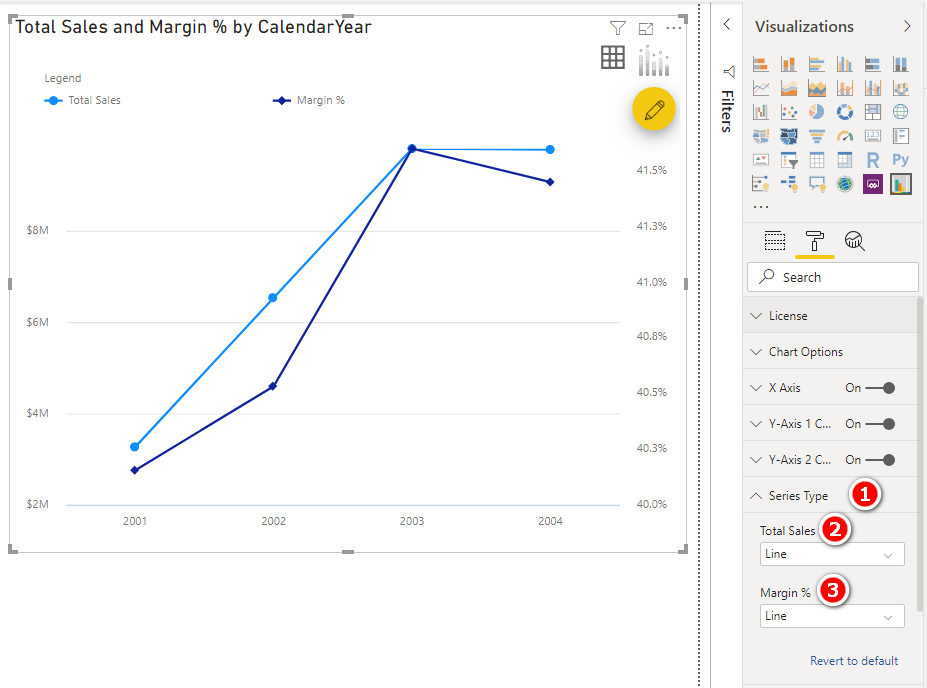Screen dimensions: 927x688
Task: Select the matrix visual icon
Action: tap(845, 160)
